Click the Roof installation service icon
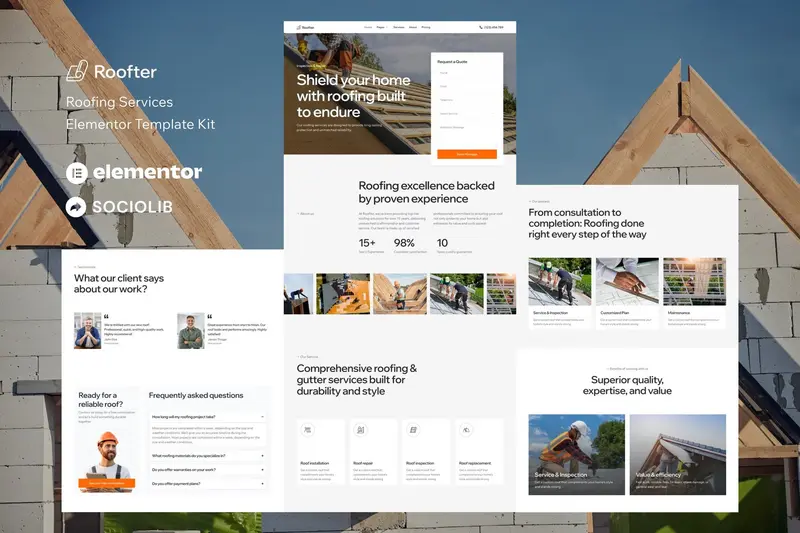 click(x=307, y=430)
